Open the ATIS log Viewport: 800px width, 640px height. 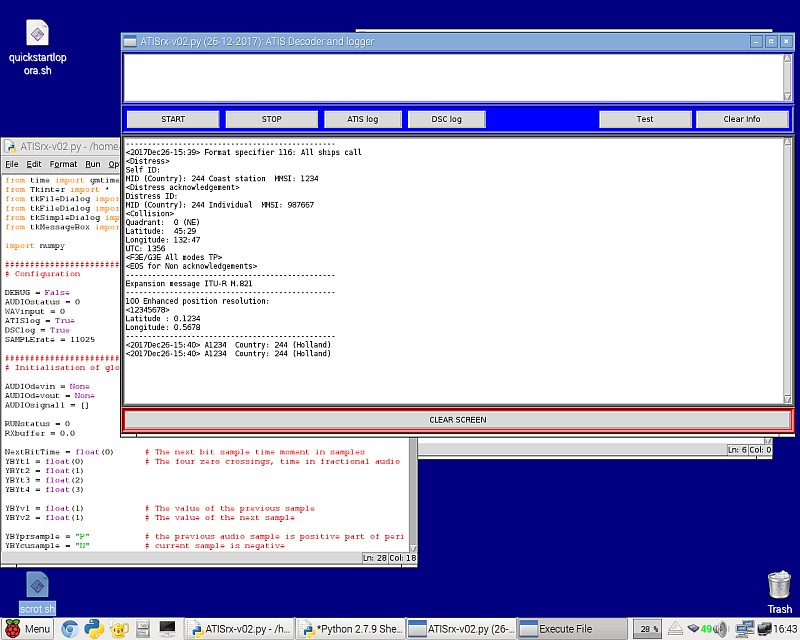[x=362, y=119]
